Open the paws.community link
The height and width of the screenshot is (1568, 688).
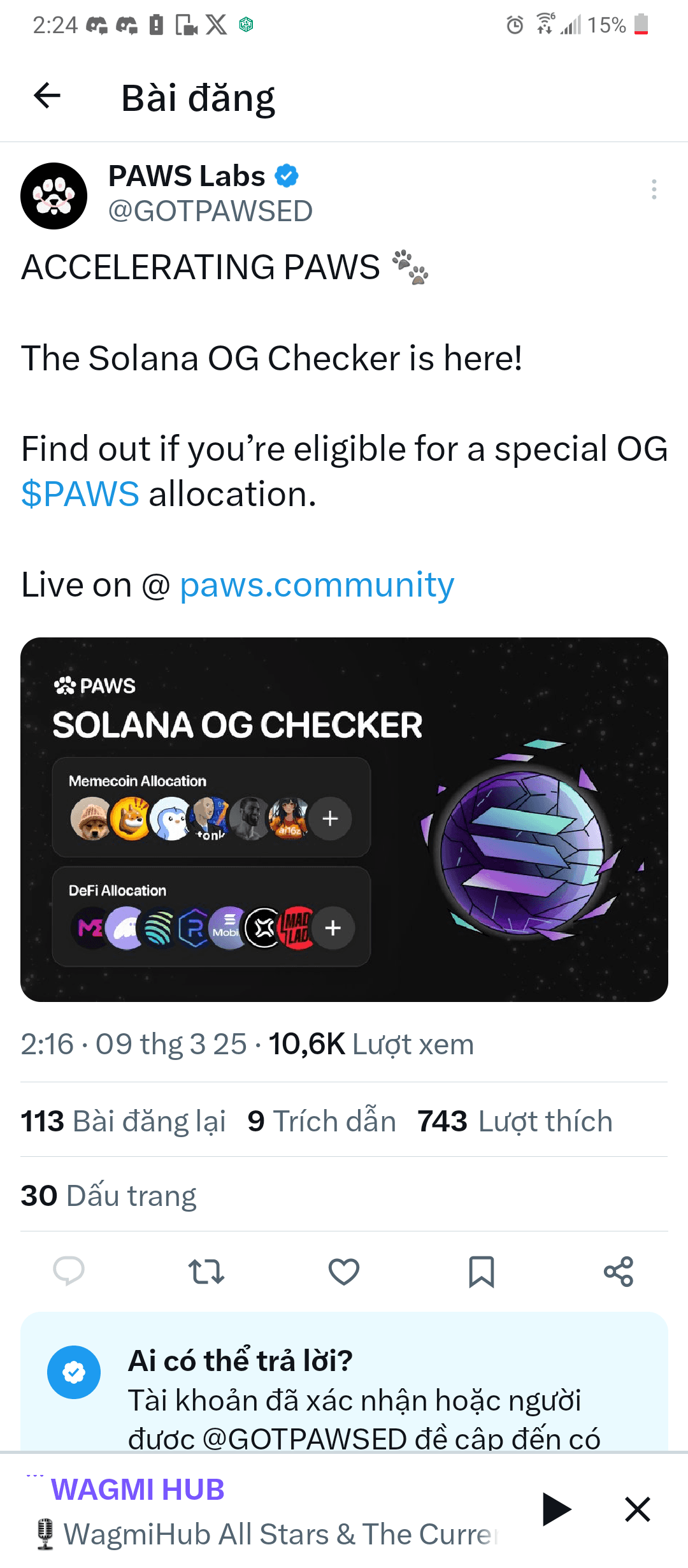(317, 584)
